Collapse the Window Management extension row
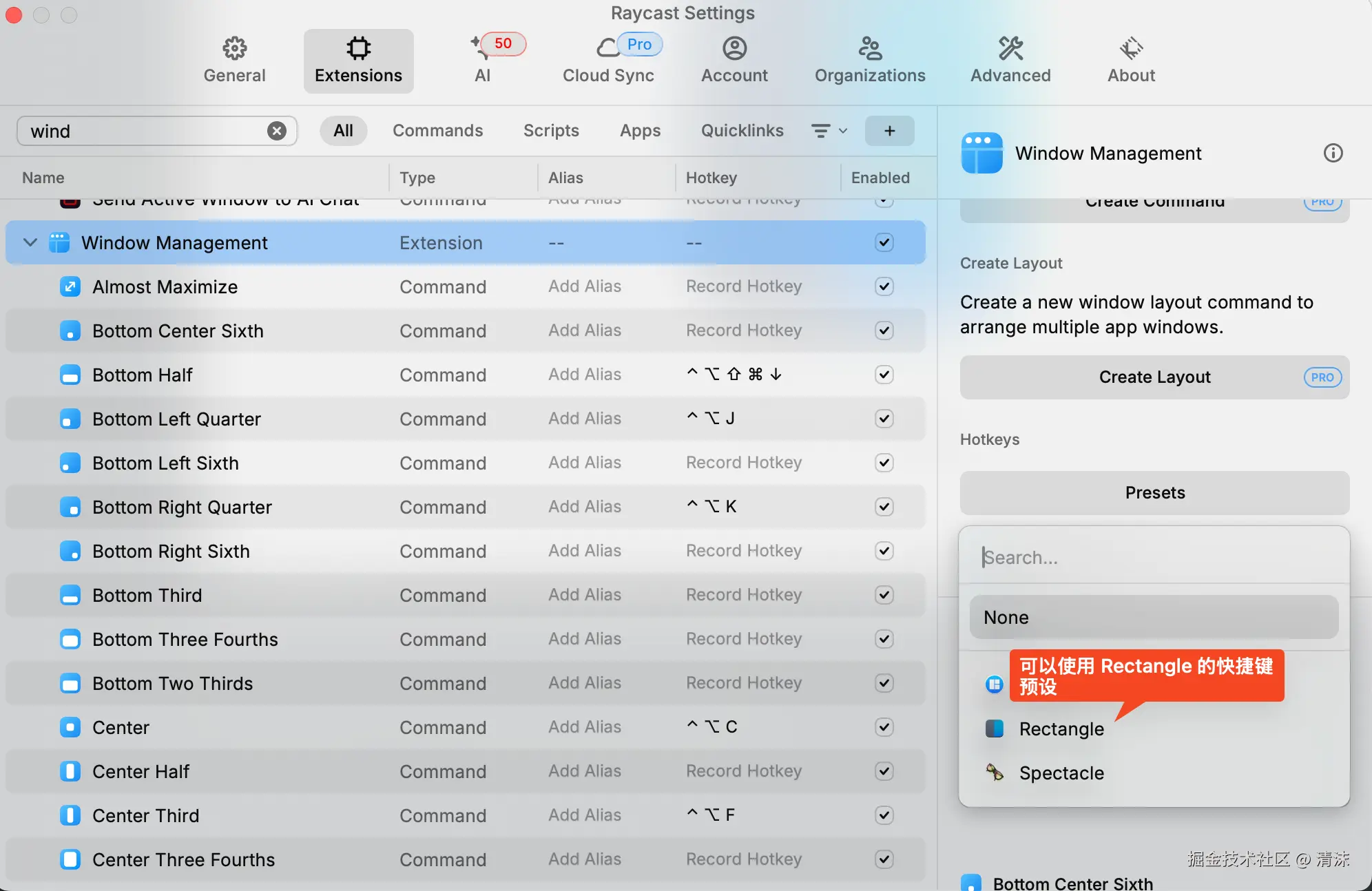Screen dimensions: 1372x891 [30, 242]
